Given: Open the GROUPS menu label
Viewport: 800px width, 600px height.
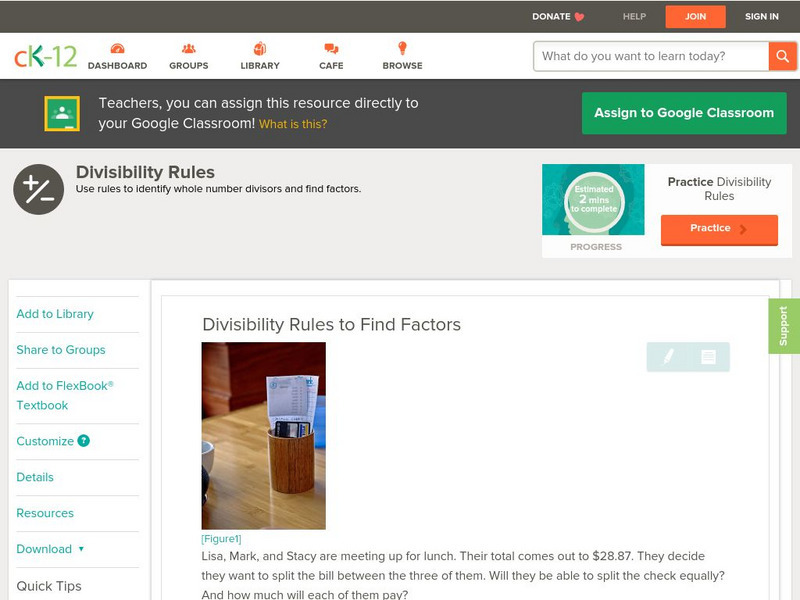Looking at the screenshot, I should pos(189,66).
